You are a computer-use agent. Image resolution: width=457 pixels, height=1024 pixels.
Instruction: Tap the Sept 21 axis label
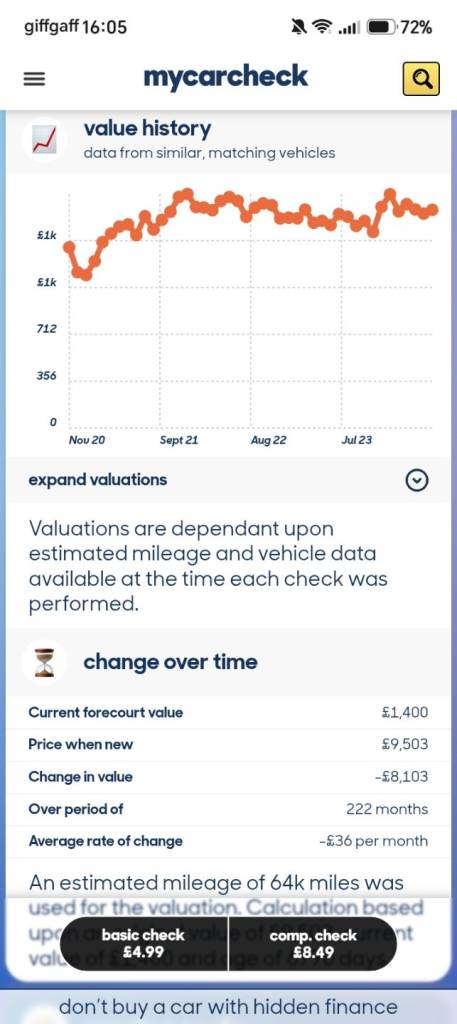point(179,440)
